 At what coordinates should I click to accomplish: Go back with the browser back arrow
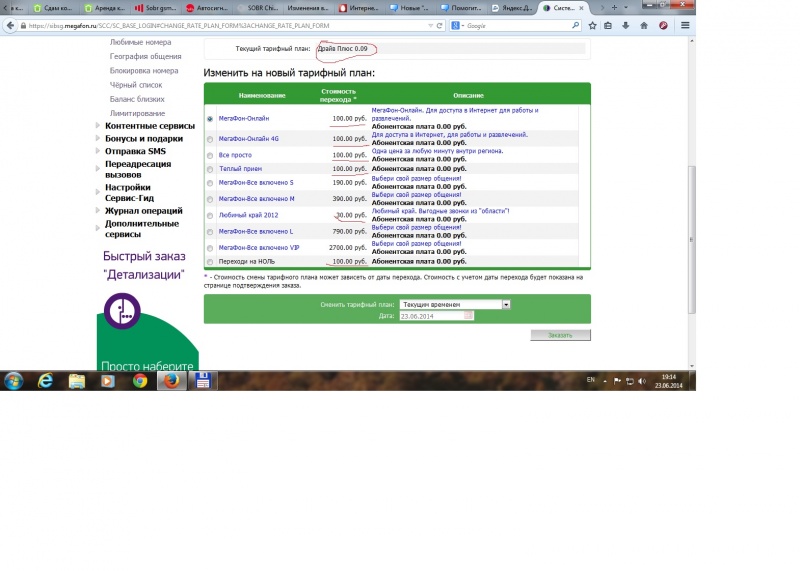click(x=10, y=26)
